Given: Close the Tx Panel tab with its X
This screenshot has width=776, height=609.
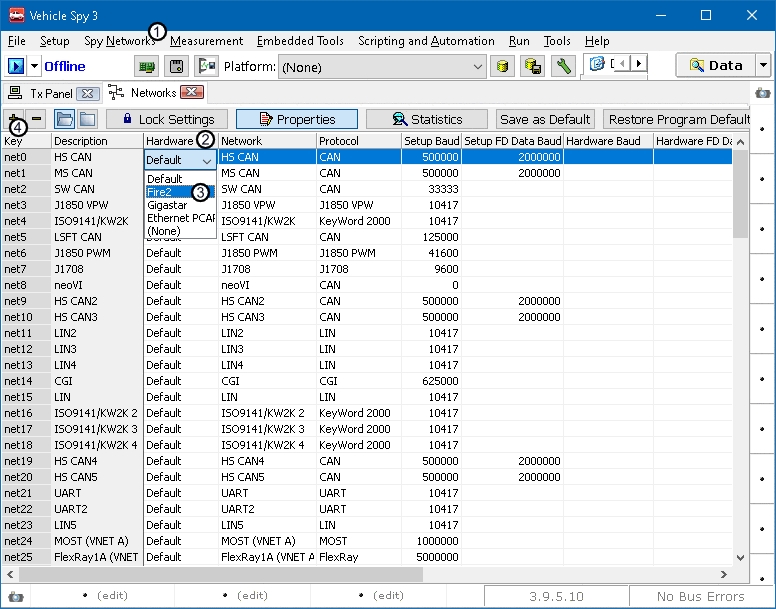Looking at the screenshot, I should point(87,93).
